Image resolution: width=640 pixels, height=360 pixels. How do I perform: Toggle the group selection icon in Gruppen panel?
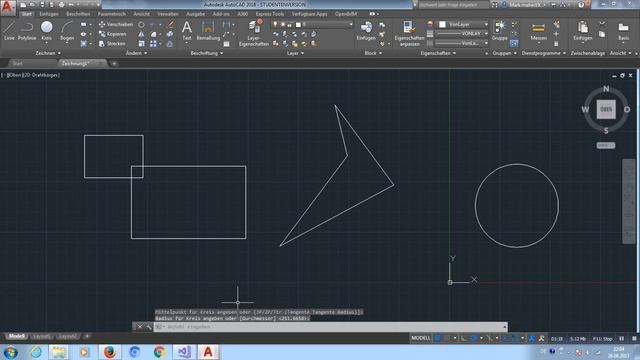point(514,43)
